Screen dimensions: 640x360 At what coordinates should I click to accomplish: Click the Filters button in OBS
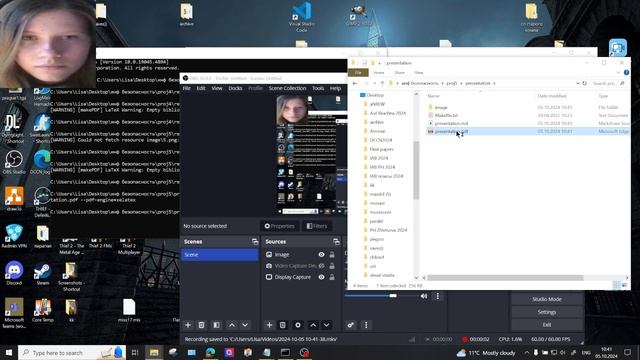click(317, 226)
